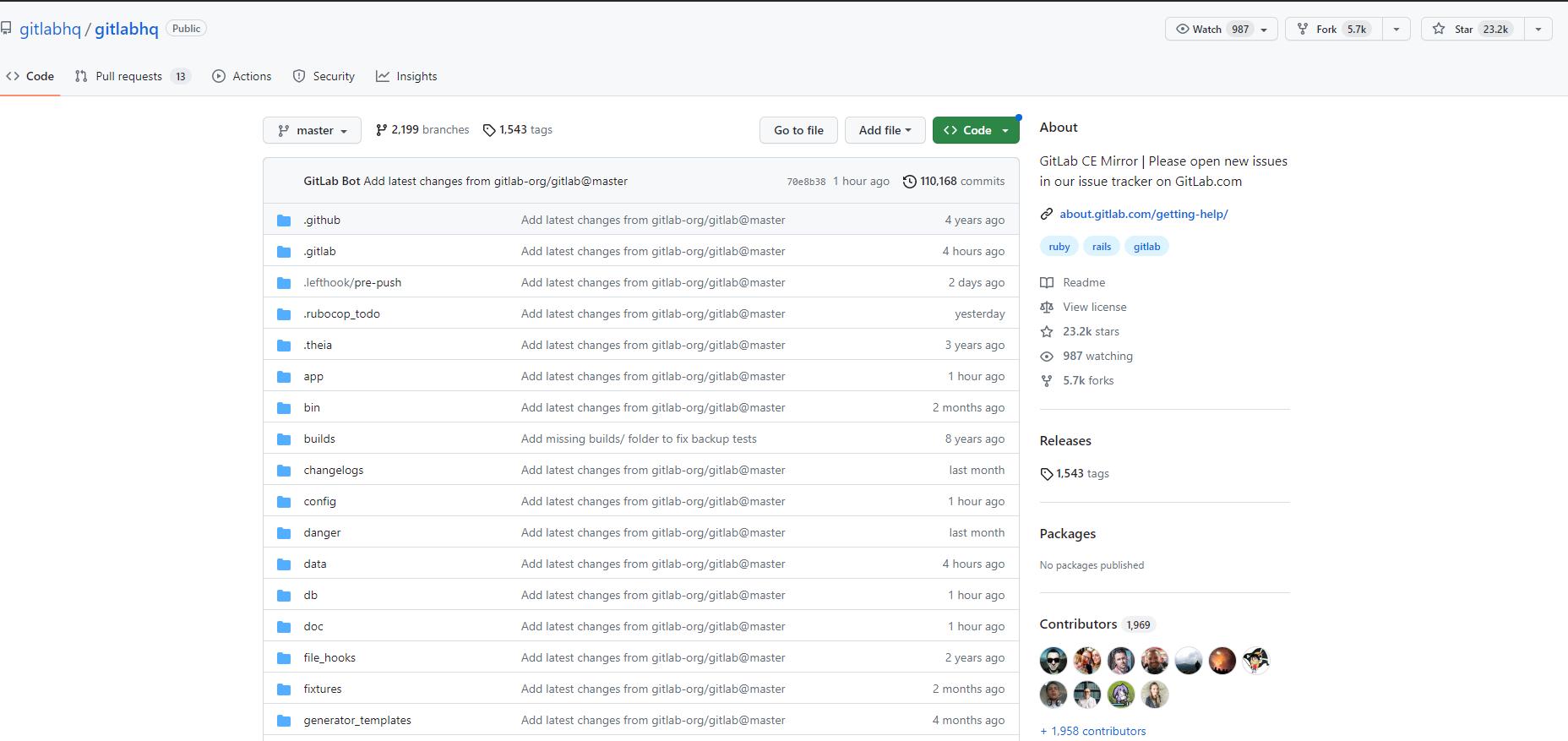Open the View license link
The height and width of the screenshot is (741, 1568).
1095,307
